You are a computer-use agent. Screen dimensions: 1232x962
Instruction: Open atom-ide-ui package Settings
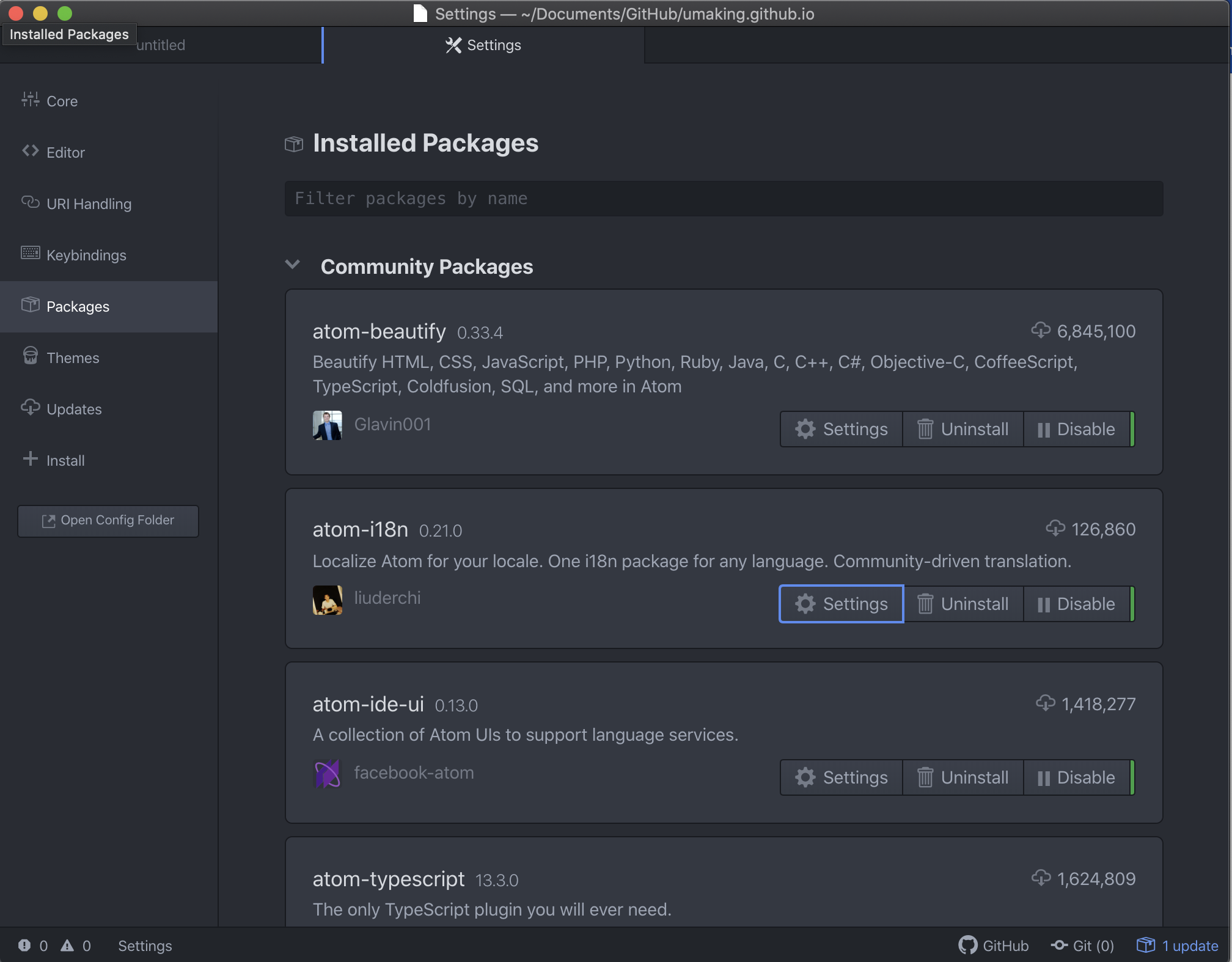pyautogui.click(x=842, y=777)
